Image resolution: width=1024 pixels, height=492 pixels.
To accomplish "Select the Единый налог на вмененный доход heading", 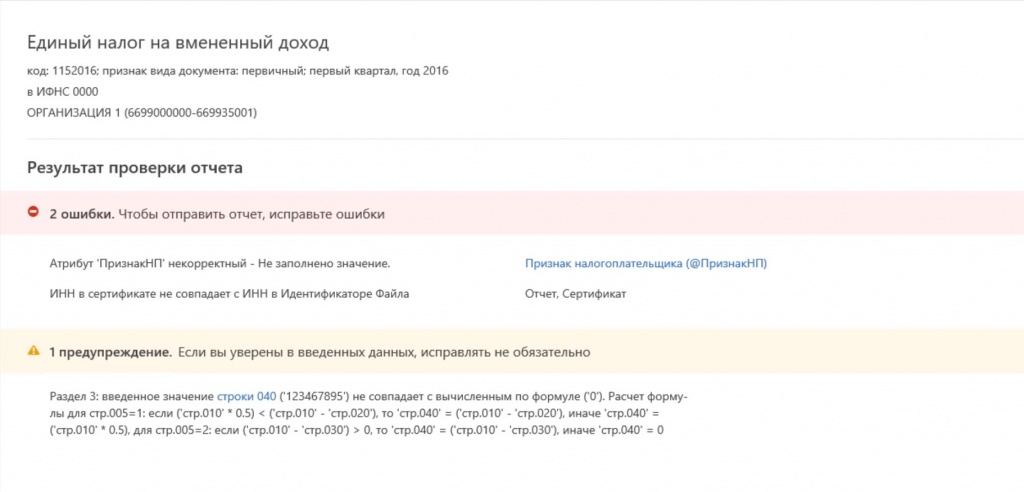I will pos(178,44).
